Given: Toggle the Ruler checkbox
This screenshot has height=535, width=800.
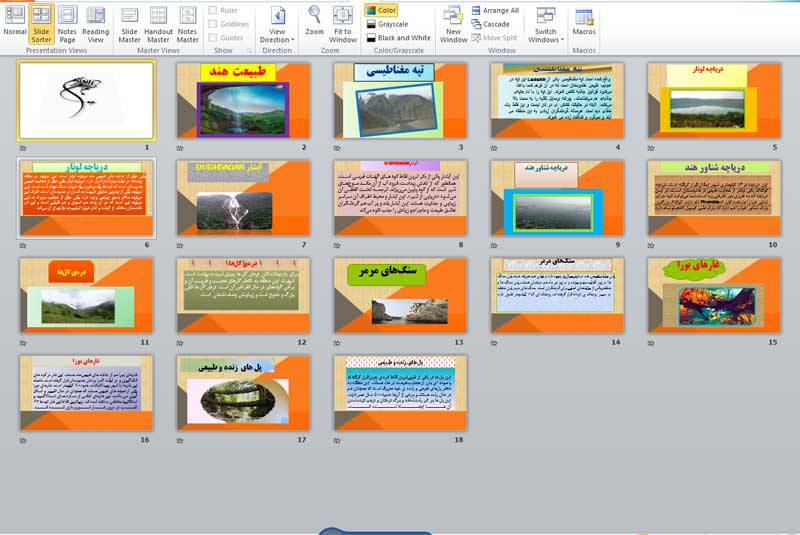Looking at the screenshot, I should pyautogui.click(x=223, y=10).
